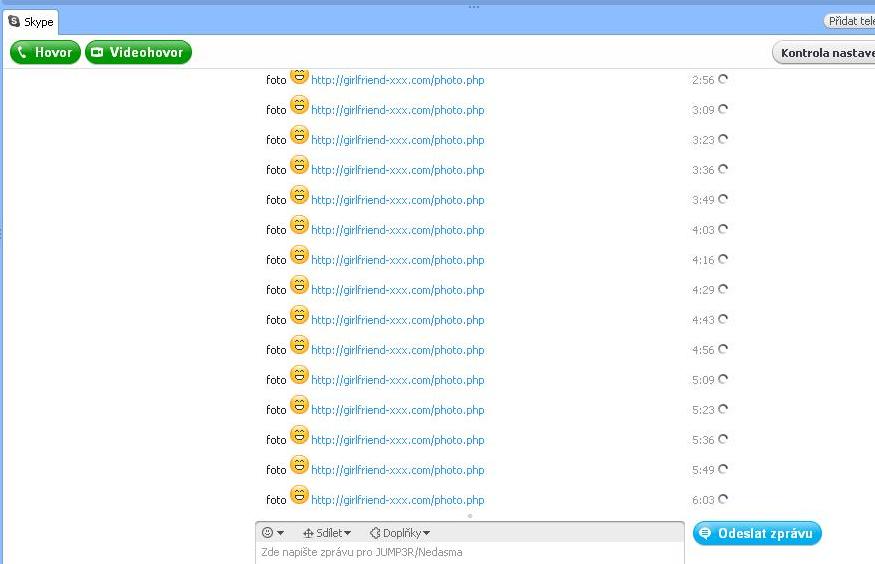
Task: Click the Přidat button at top right
Action: click(849, 21)
